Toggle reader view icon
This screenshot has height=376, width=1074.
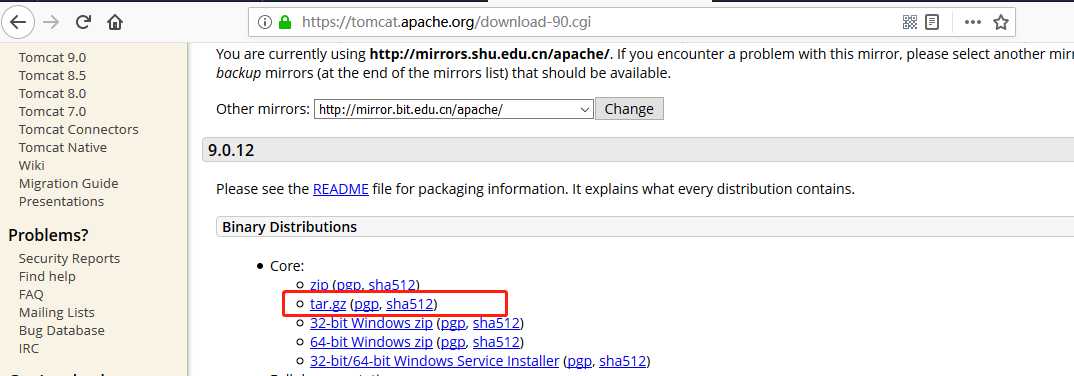click(x=932, y=23)
